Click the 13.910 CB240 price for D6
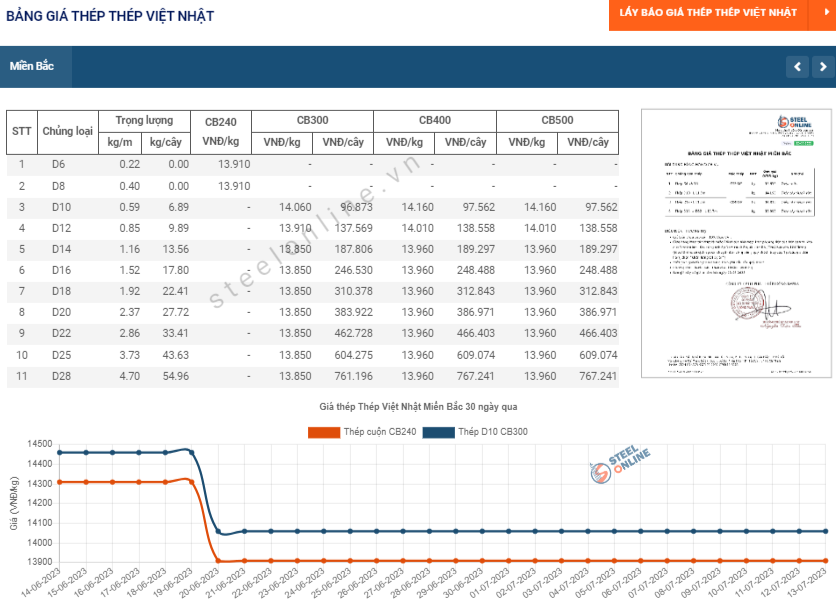The image size is (836, 604). pyautogui.click(x=234, y=164)
